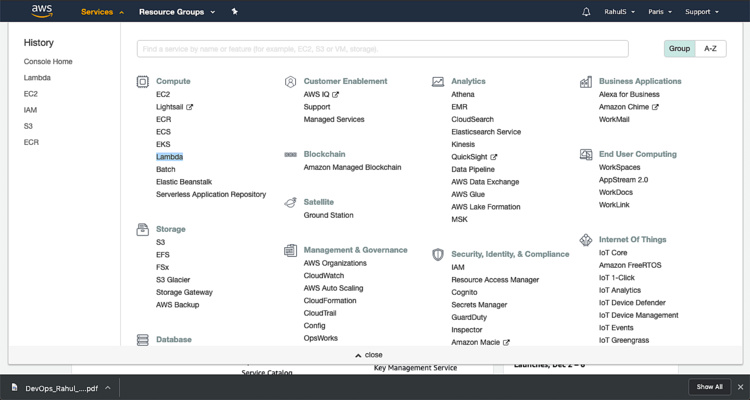Open the CloudWatch service link
750x400 pixels.
click(323, 275)
